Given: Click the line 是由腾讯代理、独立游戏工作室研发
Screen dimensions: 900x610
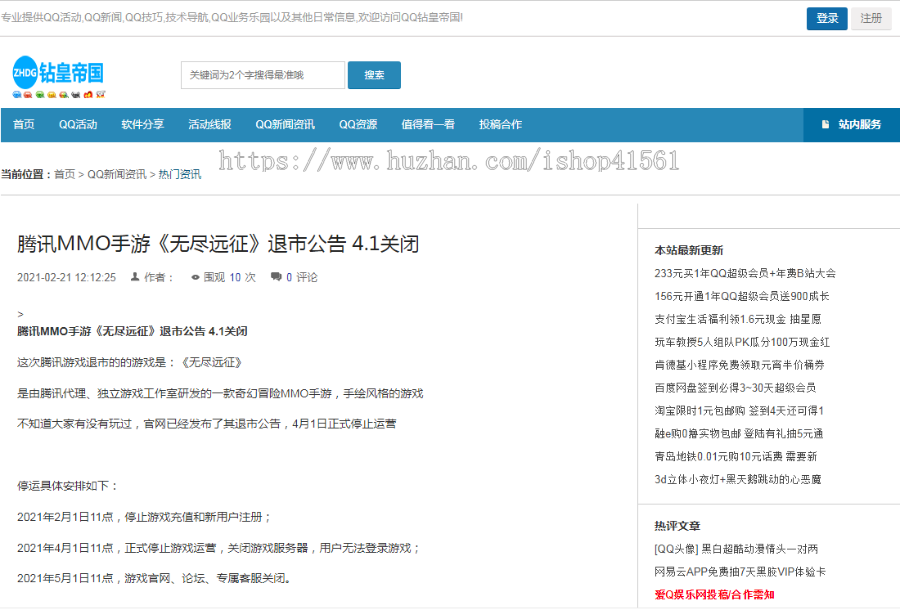Looking at the screenshot, I should pos(220,393).
